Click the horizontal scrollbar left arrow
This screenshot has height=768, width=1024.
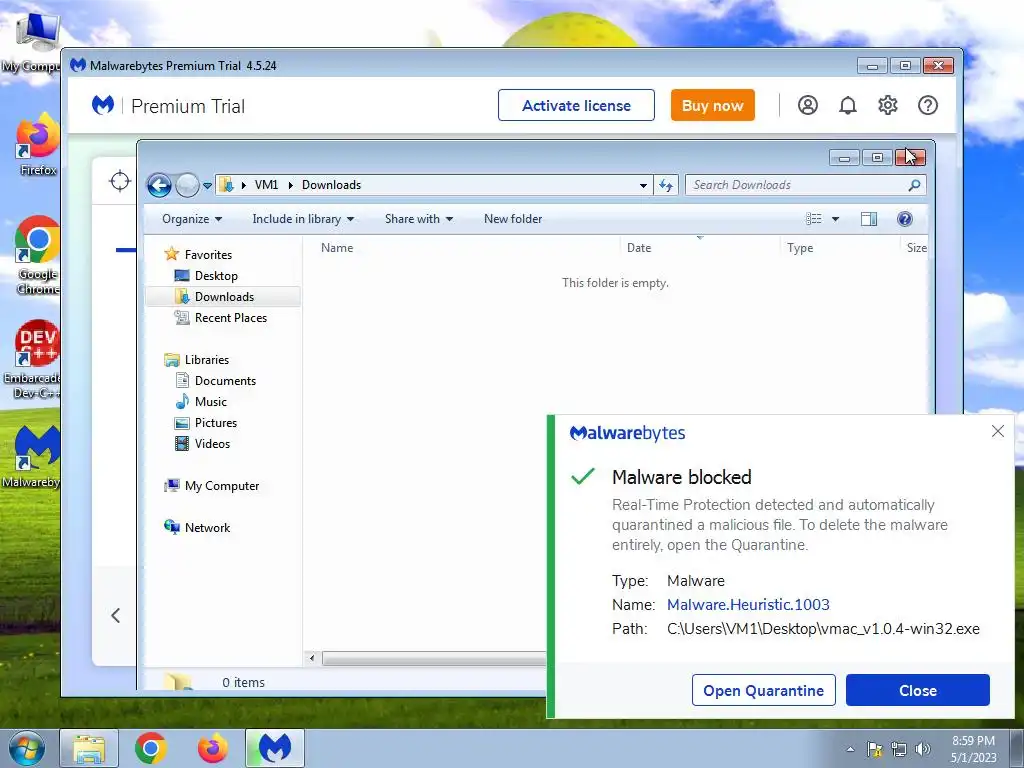point(312,658)
